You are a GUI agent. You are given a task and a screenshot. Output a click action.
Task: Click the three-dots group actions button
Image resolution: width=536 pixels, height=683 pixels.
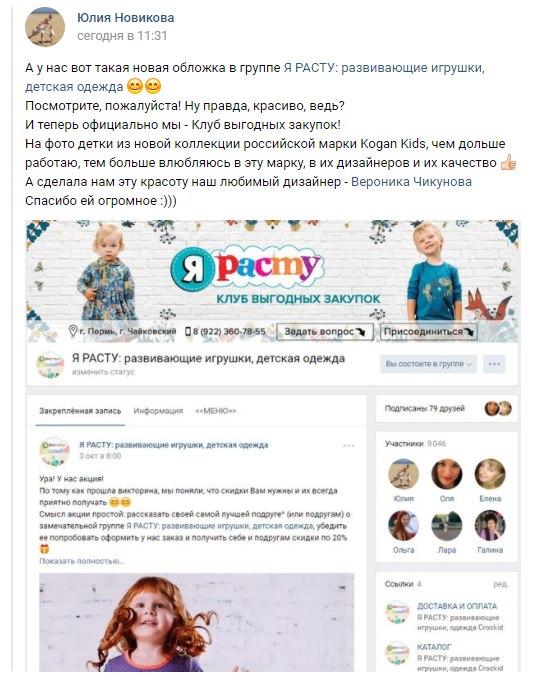tap(494, 364)
